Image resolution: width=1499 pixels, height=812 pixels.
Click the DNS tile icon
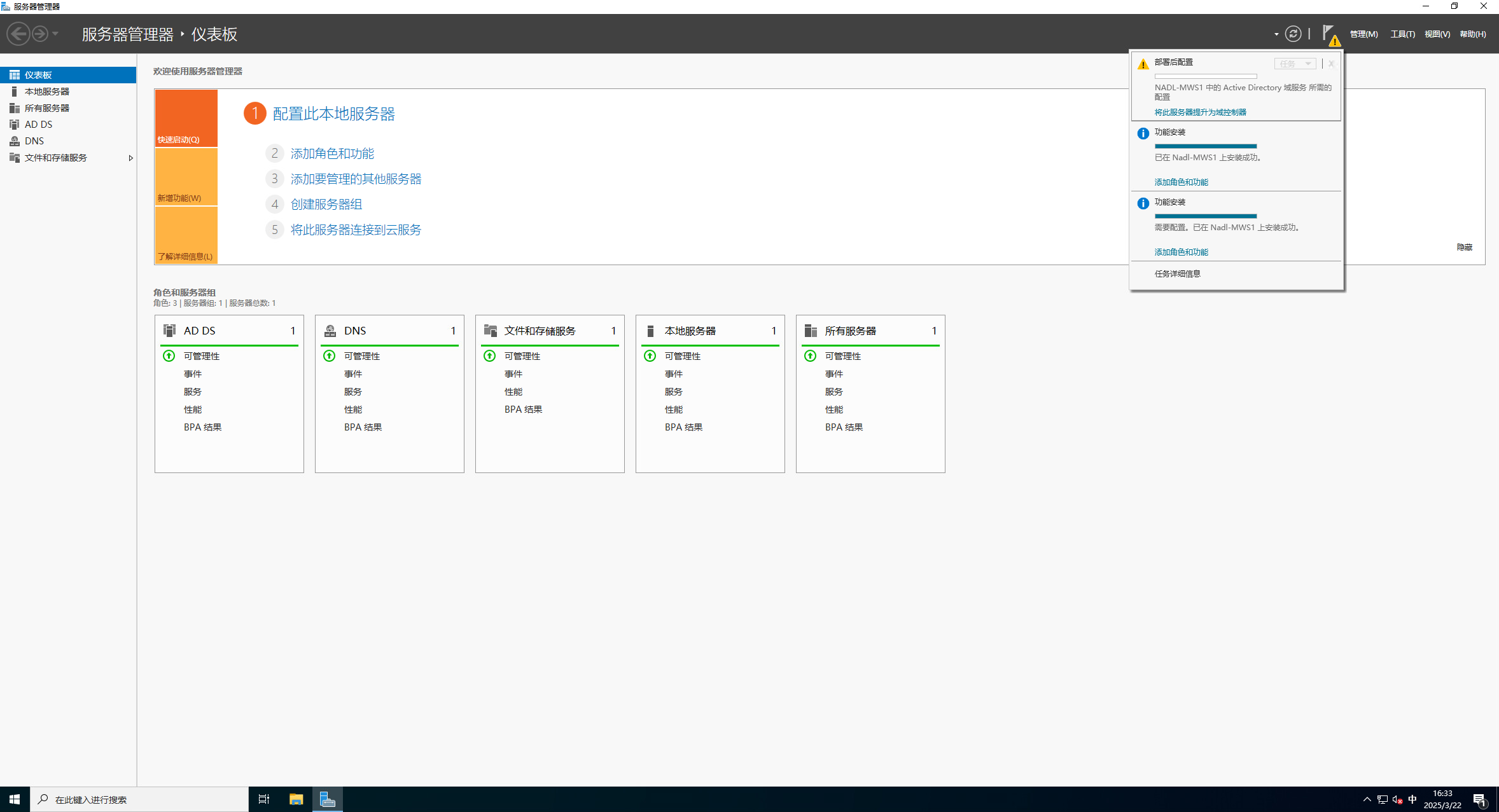[330, 331]
